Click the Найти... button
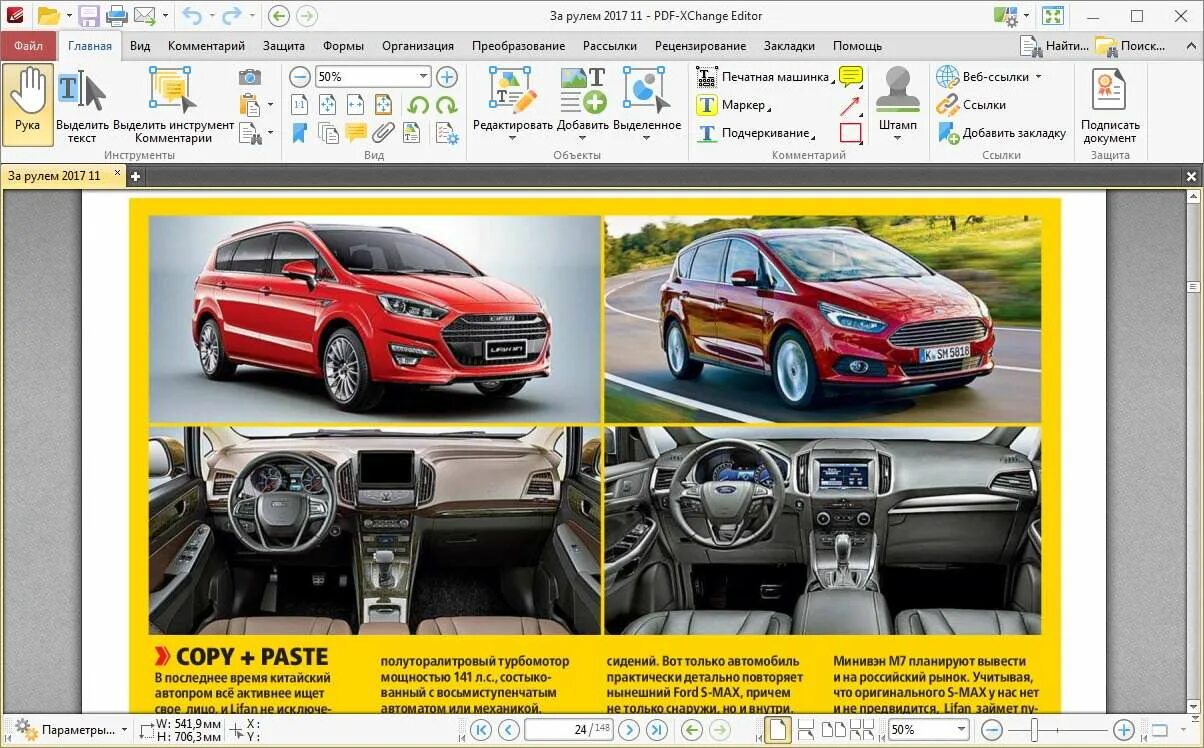Screen dimensions: 1204x748 1055,46
